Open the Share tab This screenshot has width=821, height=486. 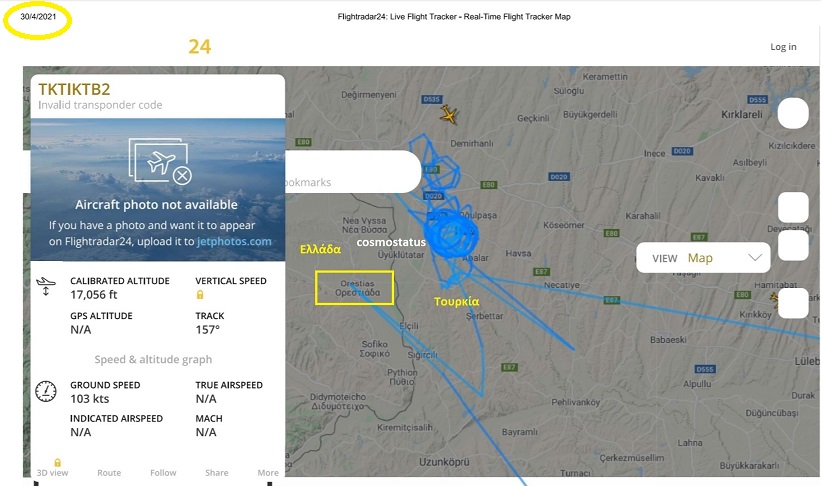[217, 472]
